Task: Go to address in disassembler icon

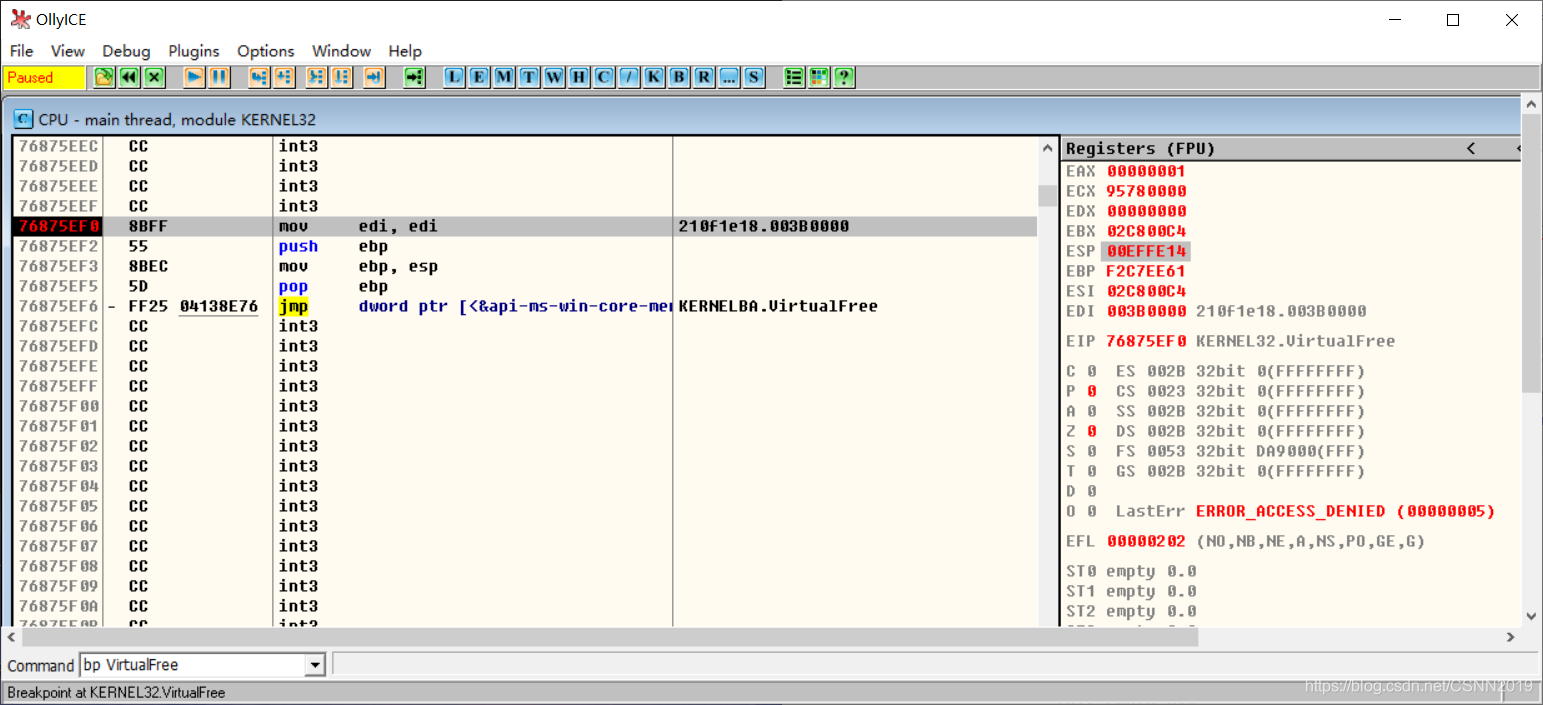Action: point(414,77)
